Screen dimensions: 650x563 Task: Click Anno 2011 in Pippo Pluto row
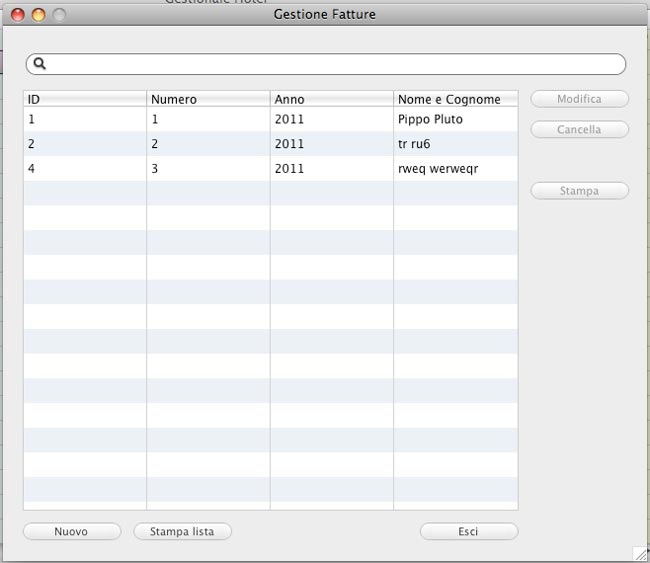click(x=332, y=119)
